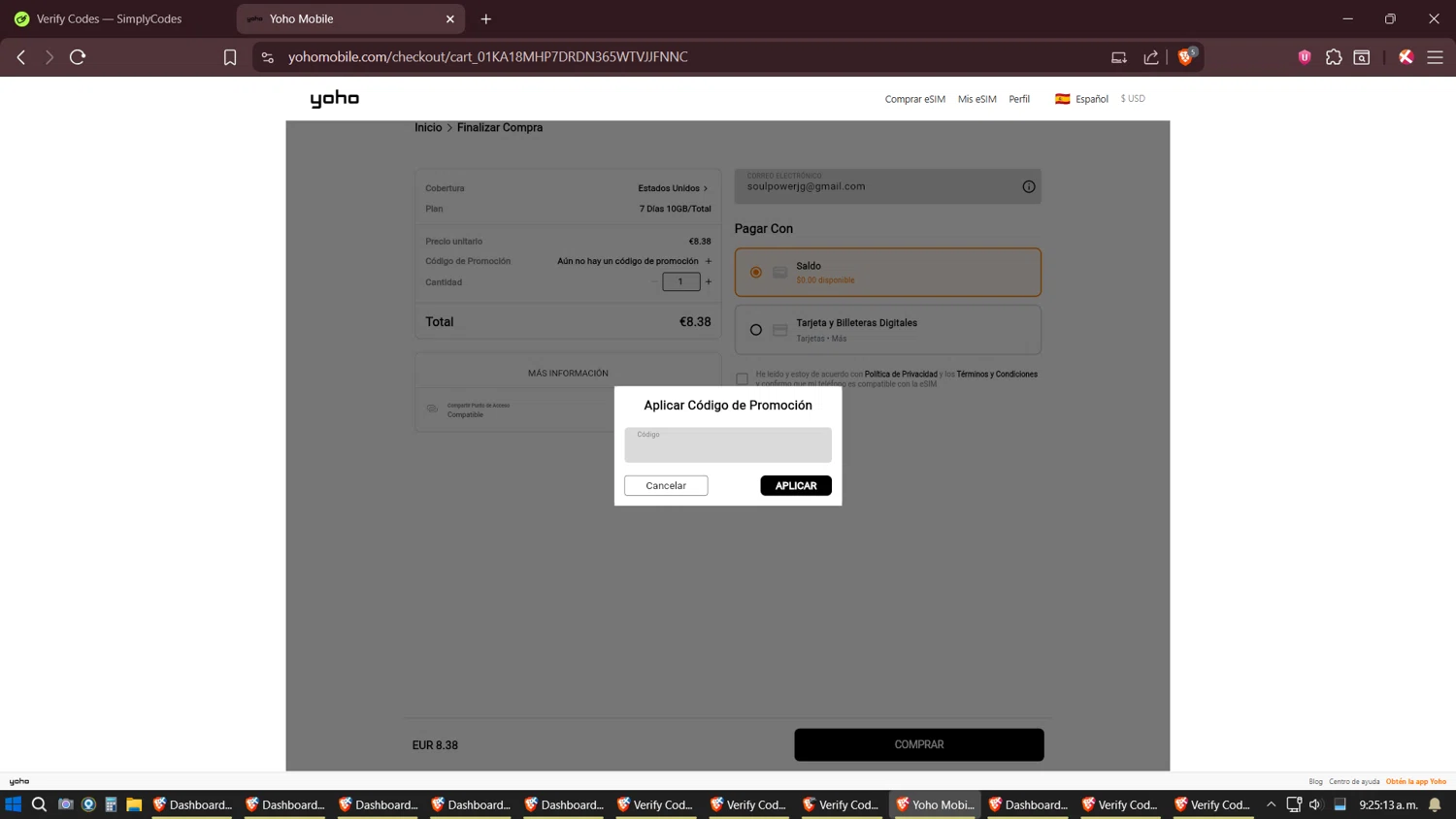Click the APLICAR button in promo dialog

795,485
